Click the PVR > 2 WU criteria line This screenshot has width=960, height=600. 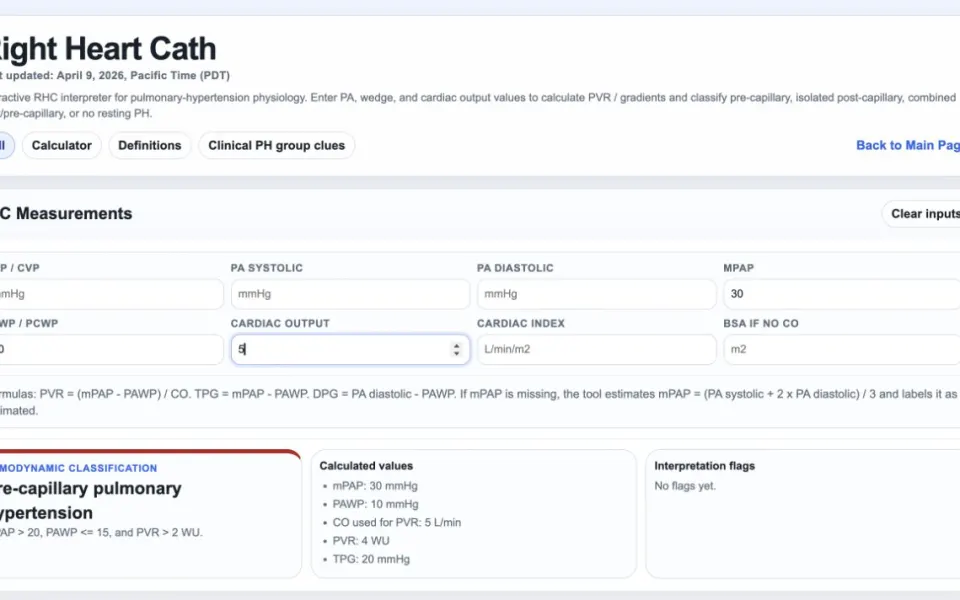click(x=101, y=533)
